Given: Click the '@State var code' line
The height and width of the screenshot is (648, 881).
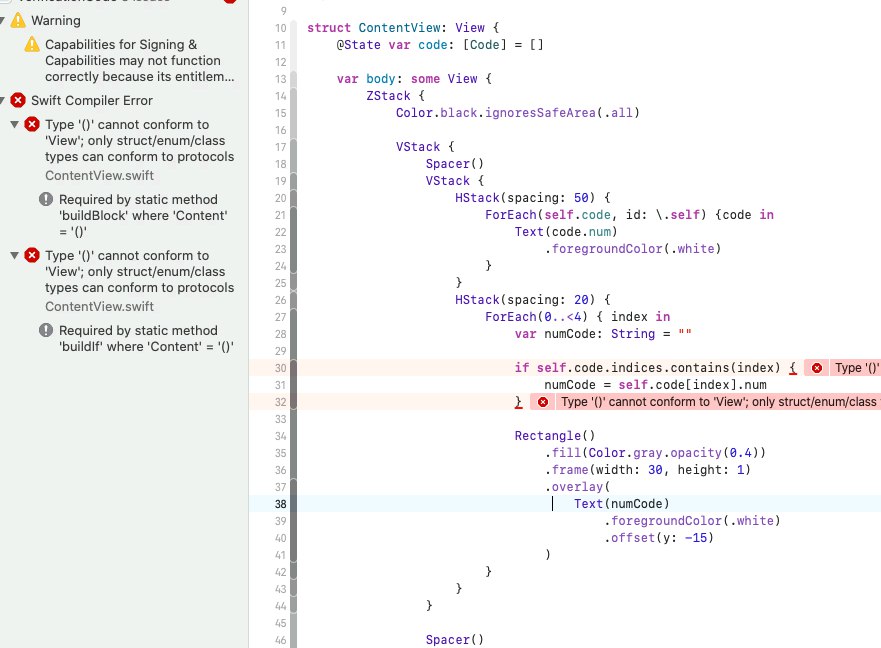Looking at the screenshot, I should (x=440, y=44).
